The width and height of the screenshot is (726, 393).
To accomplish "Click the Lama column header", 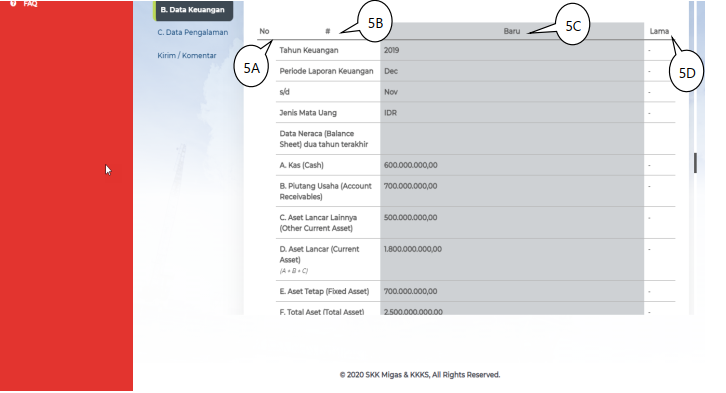I will [x=659, y=31].
